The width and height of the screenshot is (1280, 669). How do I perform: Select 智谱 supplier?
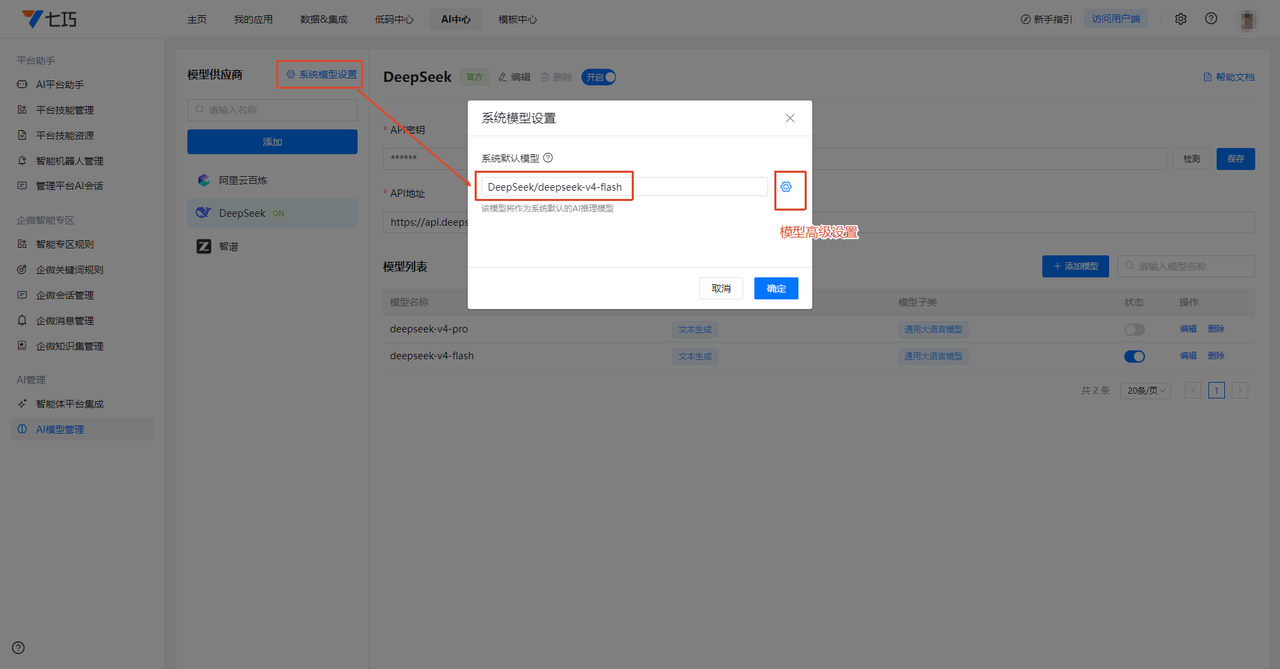272,246
